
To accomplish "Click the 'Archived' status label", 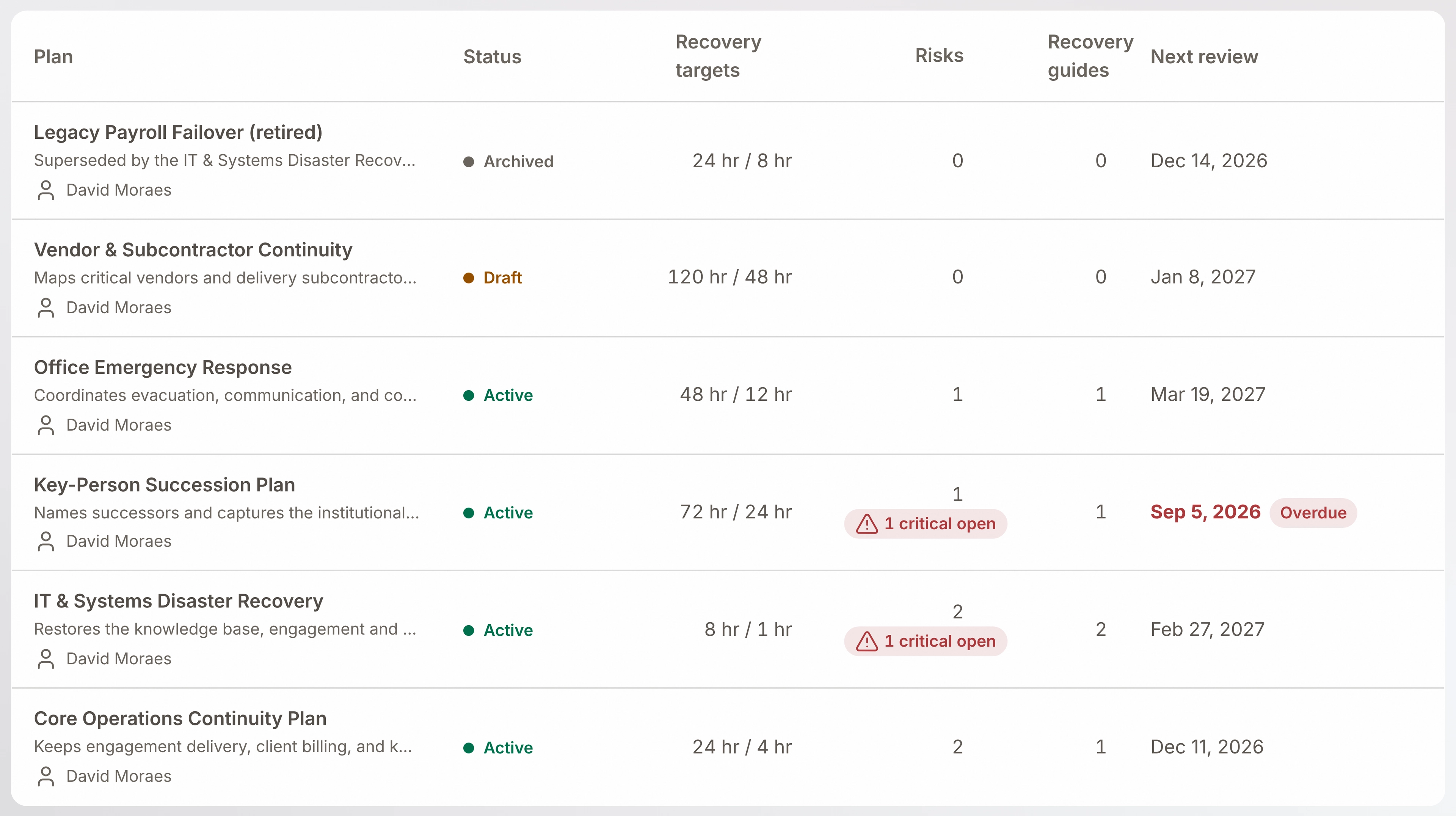I will (x=518, y=162).
